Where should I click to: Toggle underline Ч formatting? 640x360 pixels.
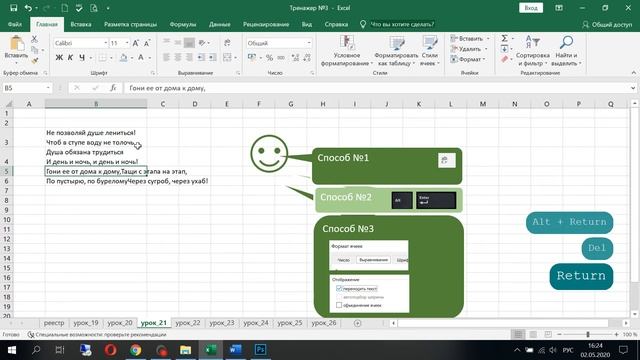click(x=82, y=58)
